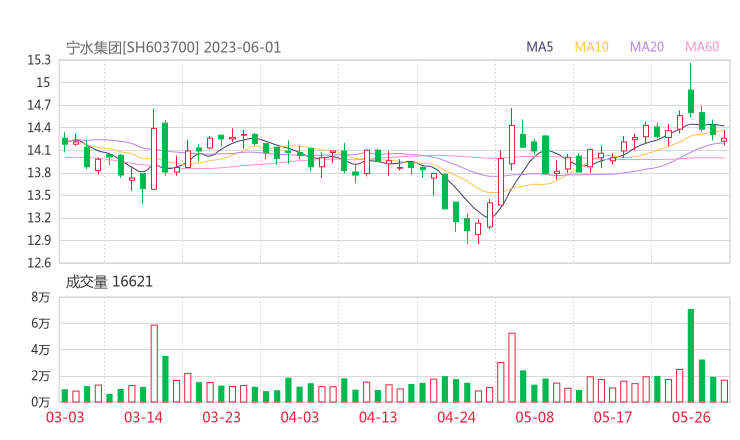Click the 2万 volume axis label

(x=41, y=376)
